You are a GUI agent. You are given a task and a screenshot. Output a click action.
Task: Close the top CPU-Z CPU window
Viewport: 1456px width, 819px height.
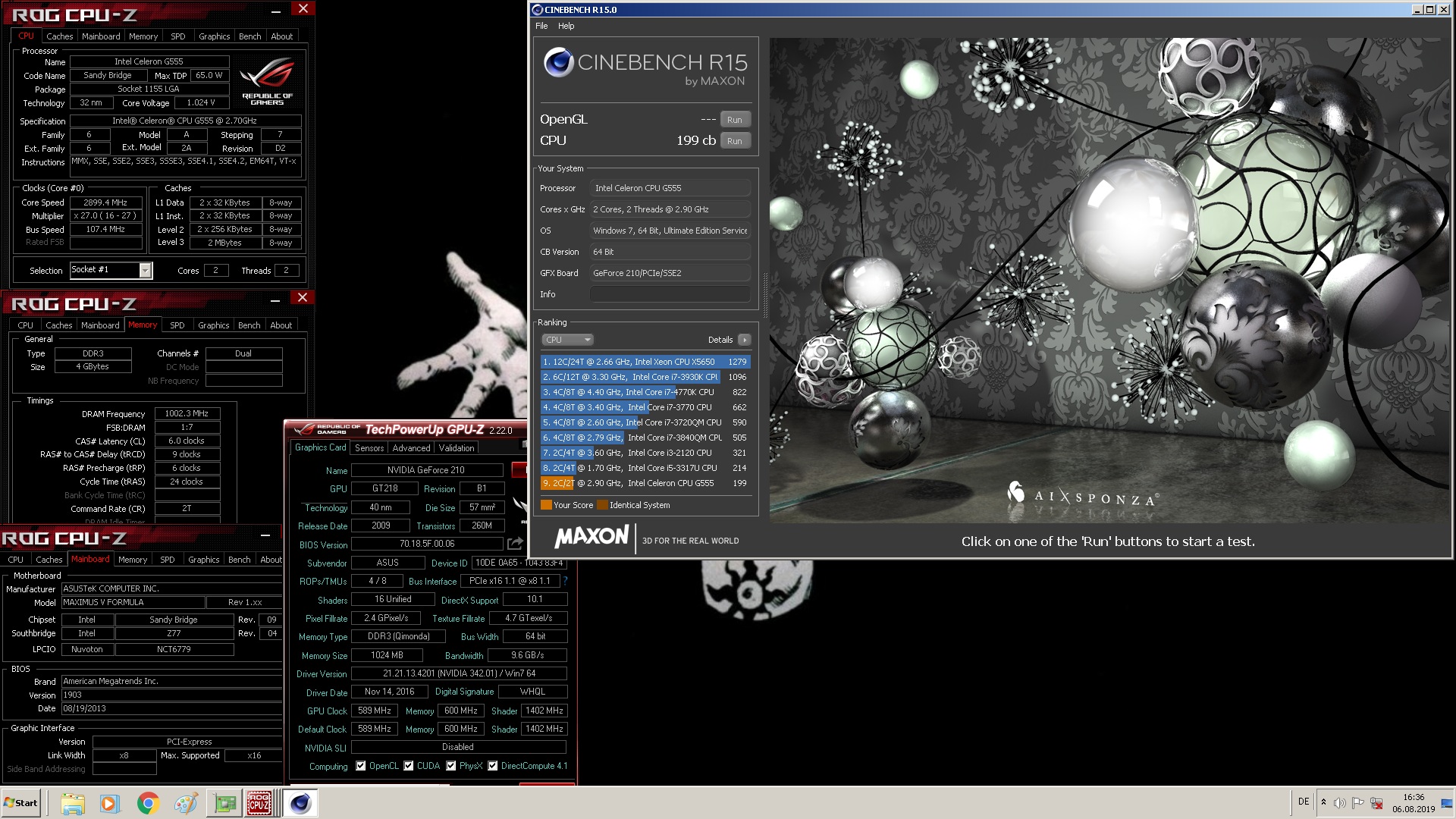[303, 9]
